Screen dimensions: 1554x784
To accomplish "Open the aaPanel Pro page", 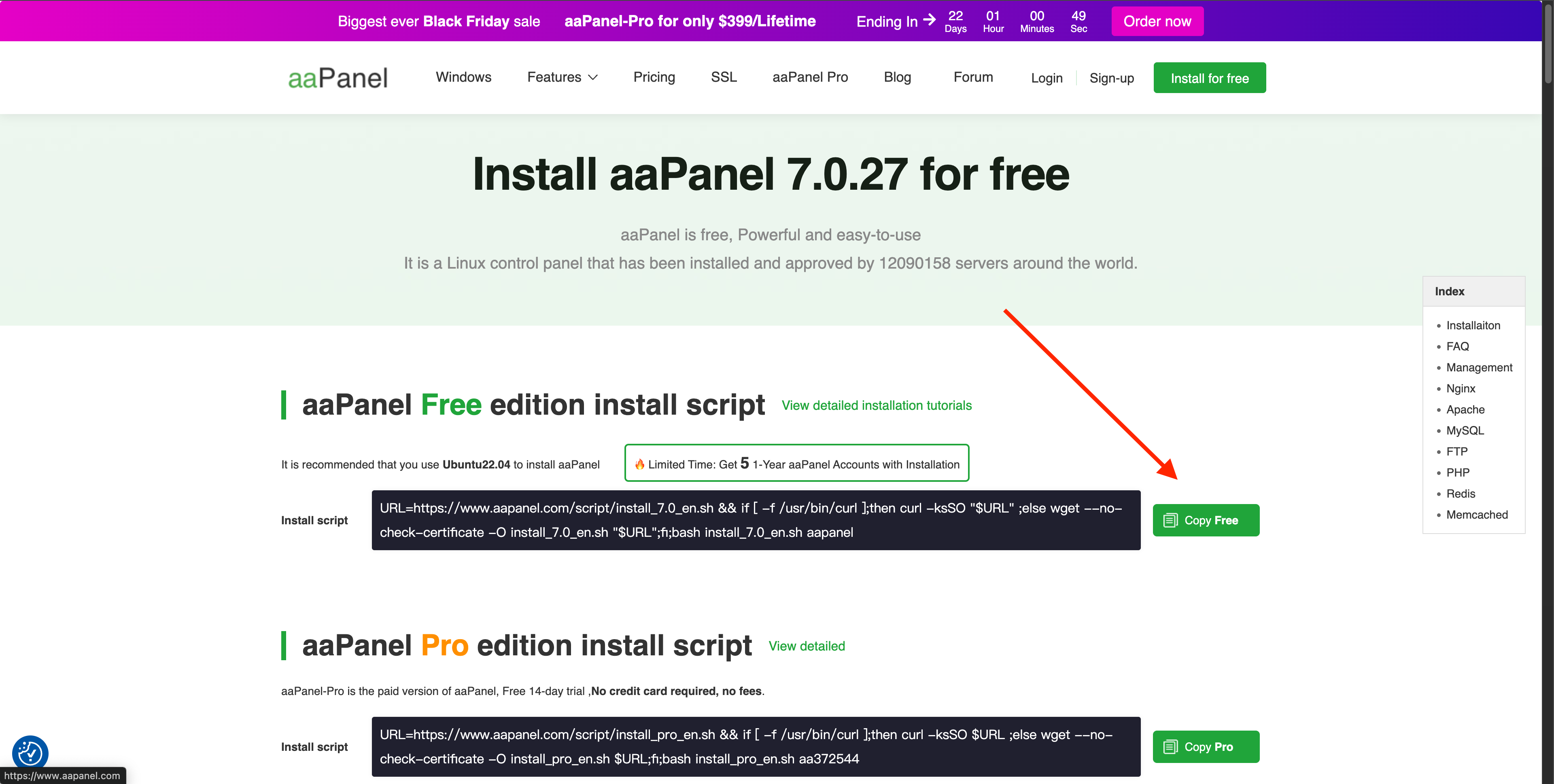I will point(809,77).
